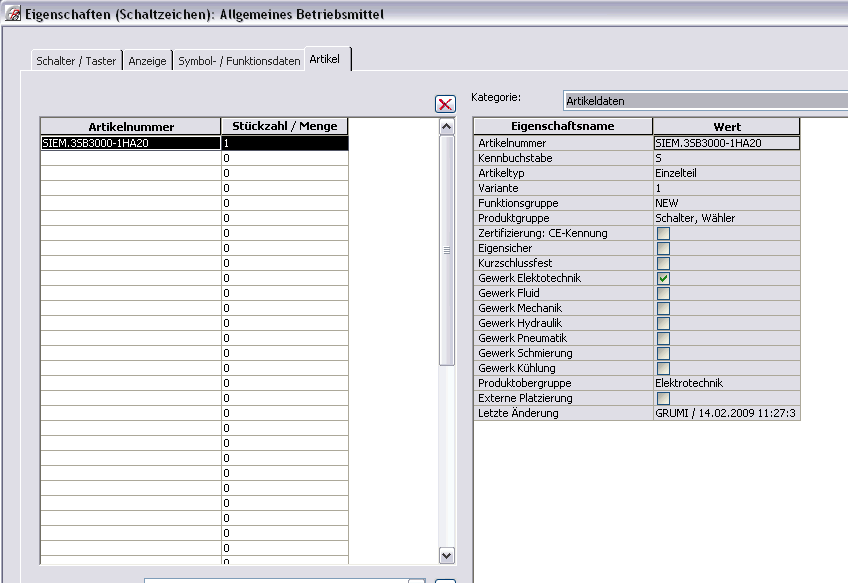Click the Stückzahl / Menge column header

click(x=284, y=127)
